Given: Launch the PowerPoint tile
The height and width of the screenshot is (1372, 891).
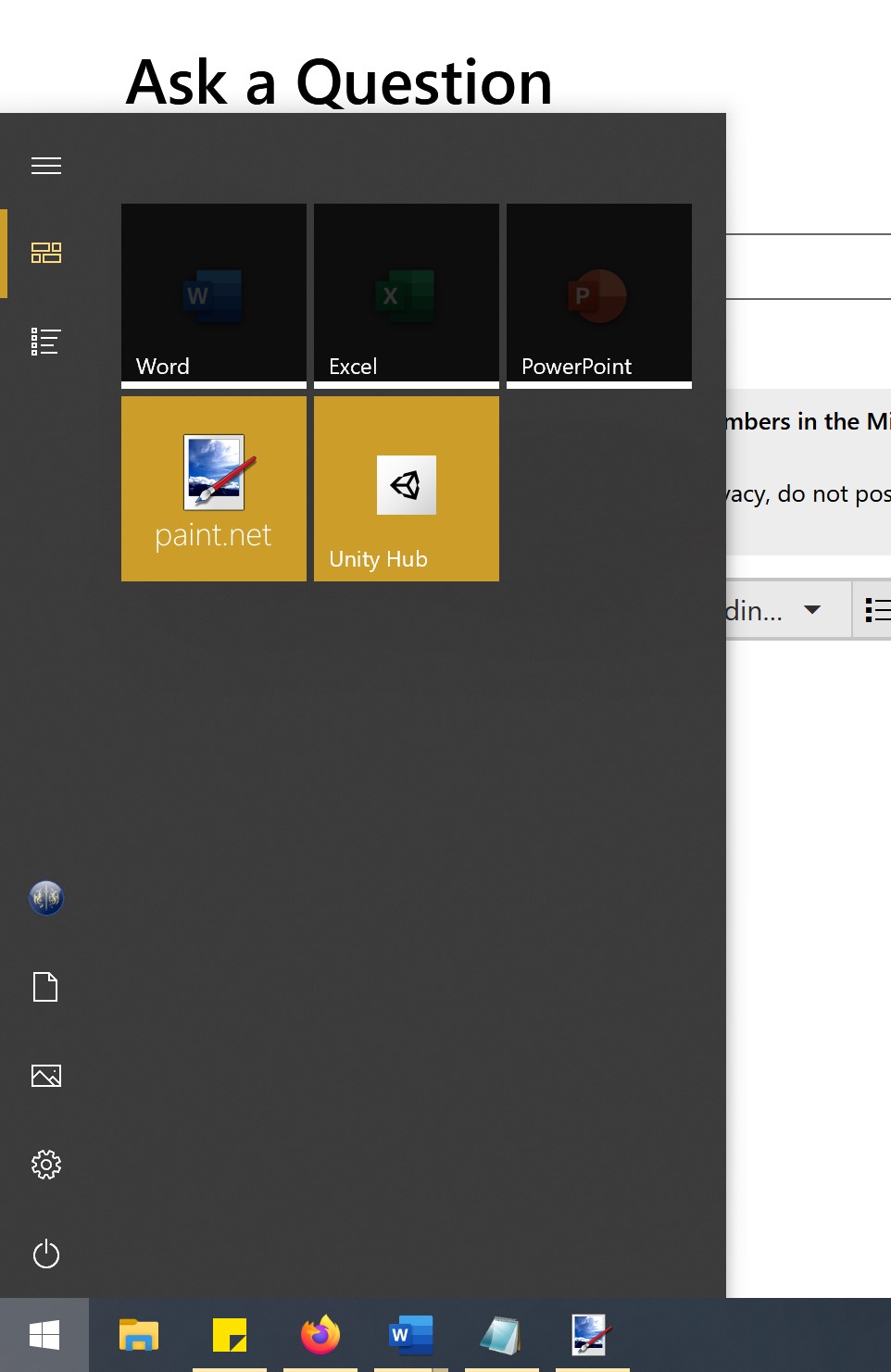Looking at the screenshot, I should click(x=599, y=296).
